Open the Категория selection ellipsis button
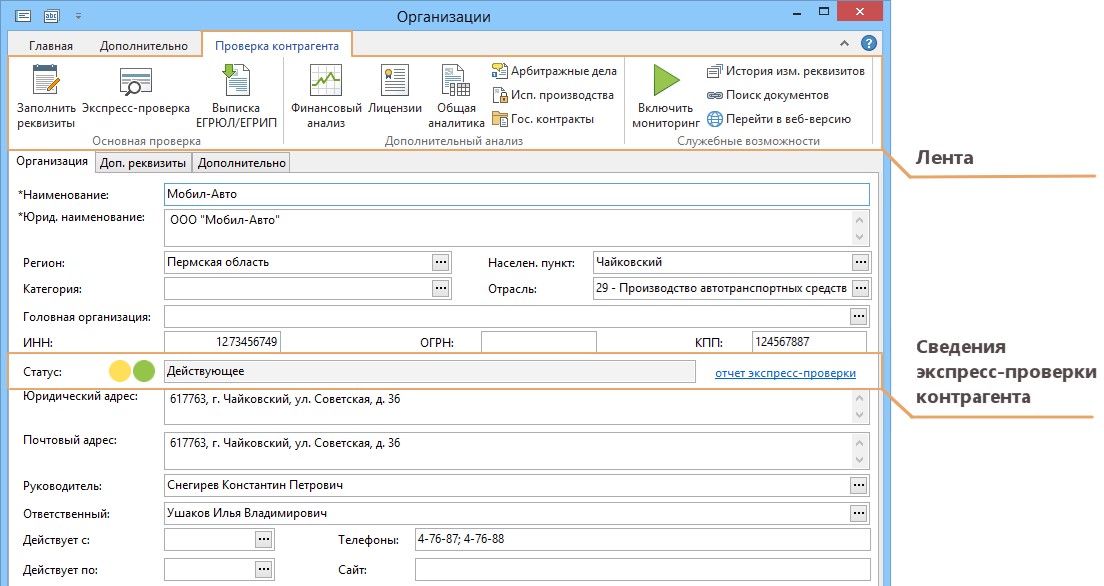 pos(441,288)
